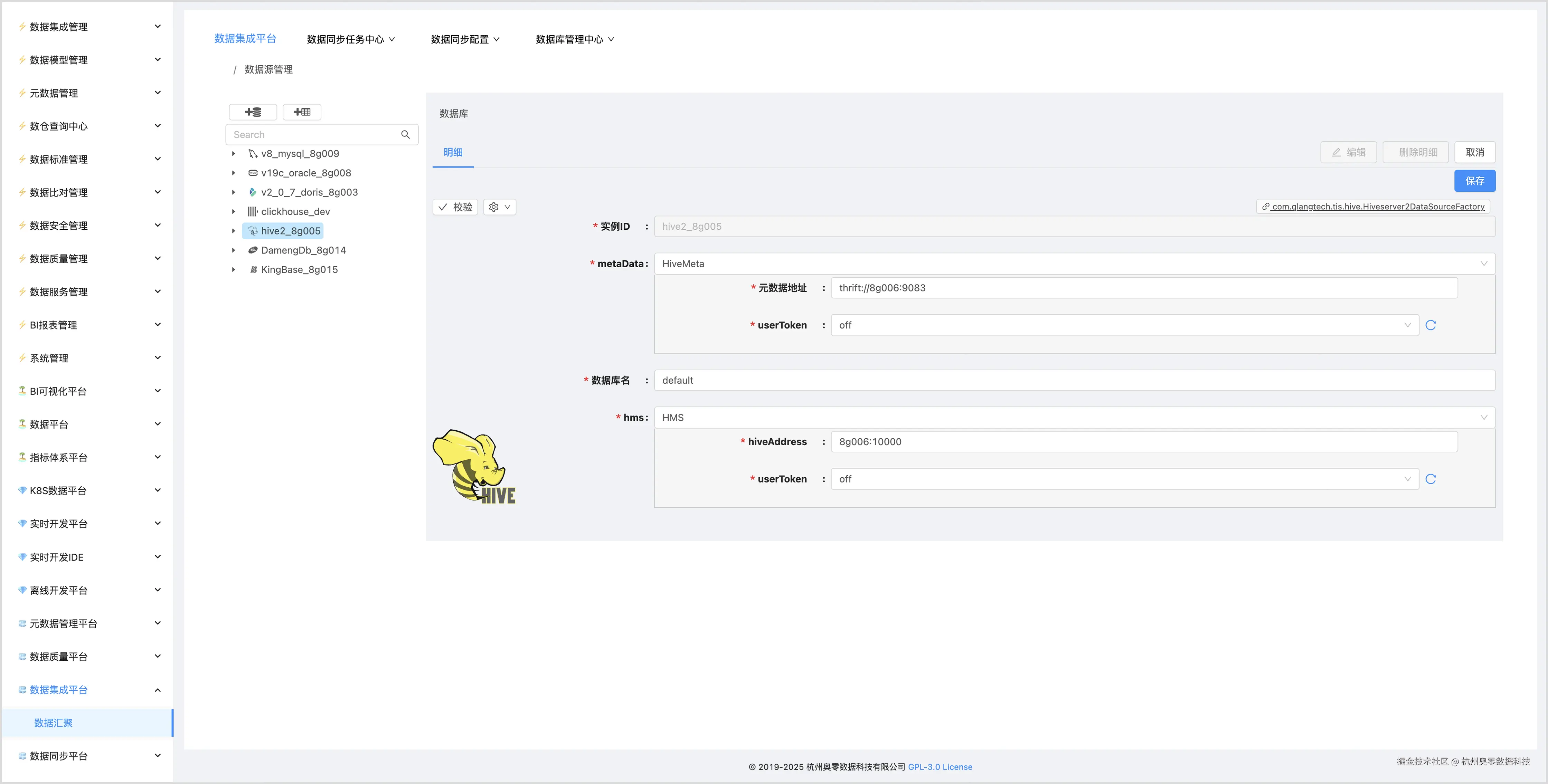1548x784 pixels.
Task: Click the 保存 save button
Action: [1475, 180]
